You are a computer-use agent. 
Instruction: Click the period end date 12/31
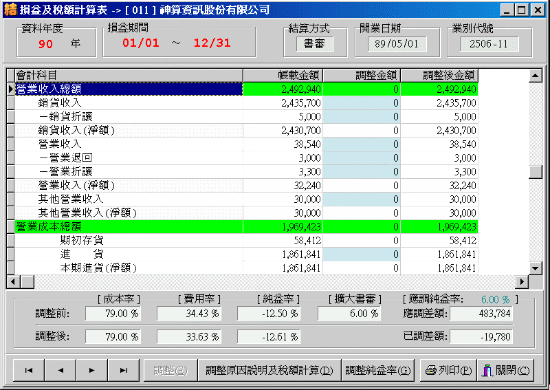(x=212, y=43)
